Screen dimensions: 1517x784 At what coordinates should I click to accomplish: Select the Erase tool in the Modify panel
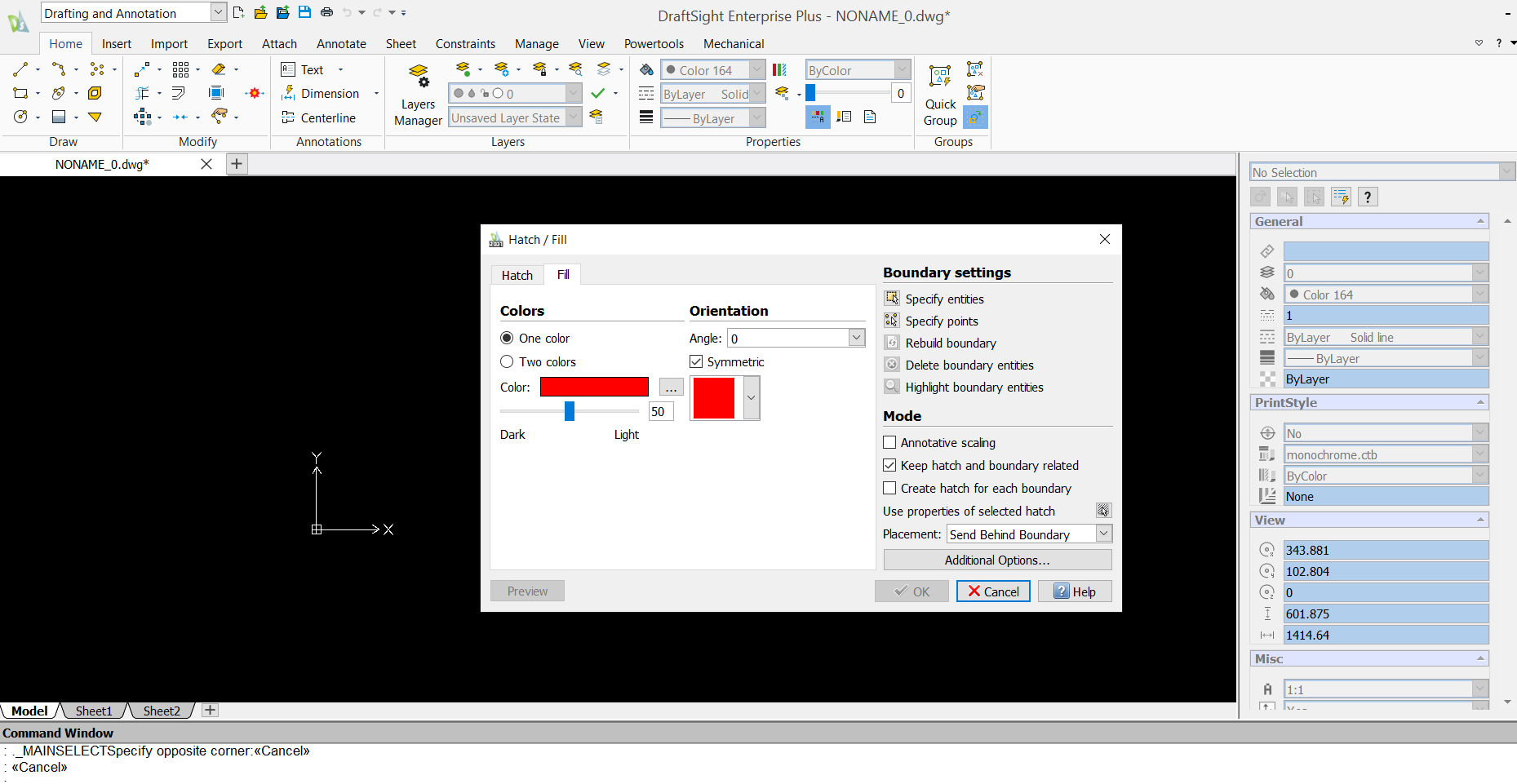click(x=217, y=69)
